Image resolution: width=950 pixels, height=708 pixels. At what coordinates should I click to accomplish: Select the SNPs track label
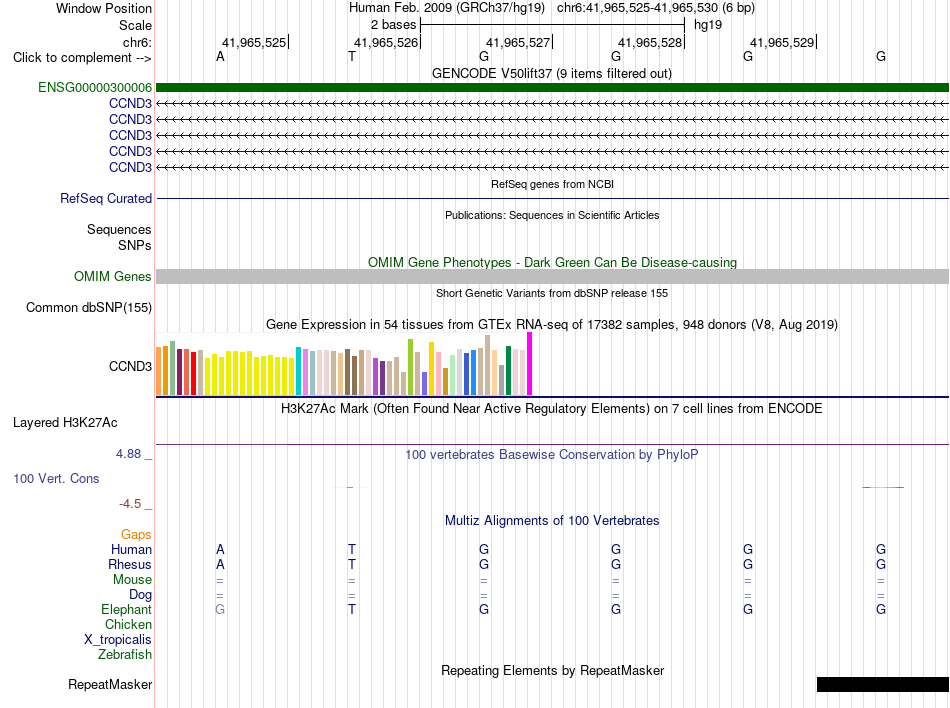pyautogui.click(x=135, y=245)
